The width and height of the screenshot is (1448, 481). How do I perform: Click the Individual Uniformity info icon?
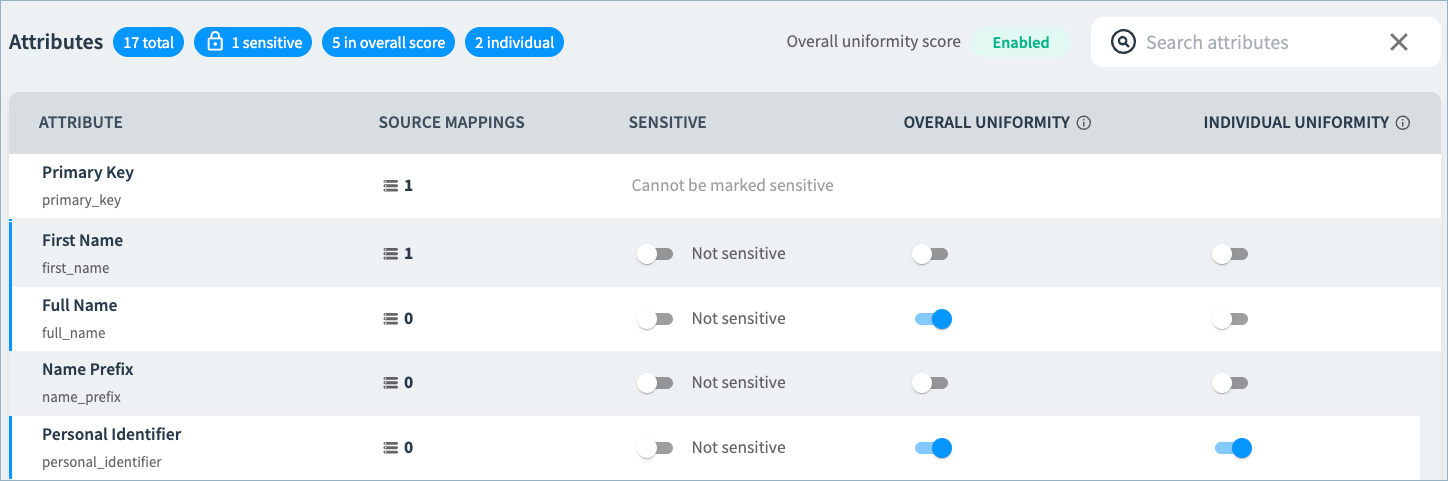point(1403,123)
